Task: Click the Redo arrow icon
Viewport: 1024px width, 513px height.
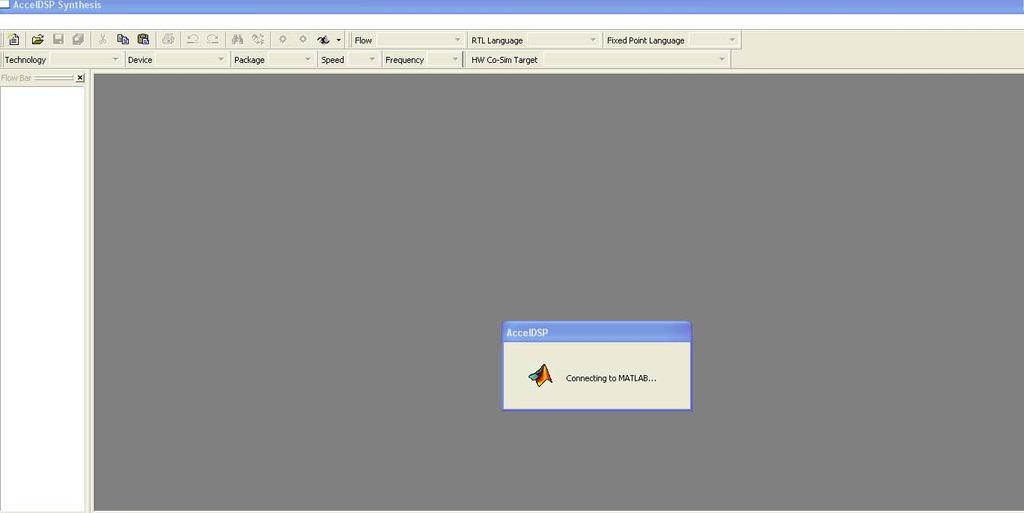Action: [213, 40]
